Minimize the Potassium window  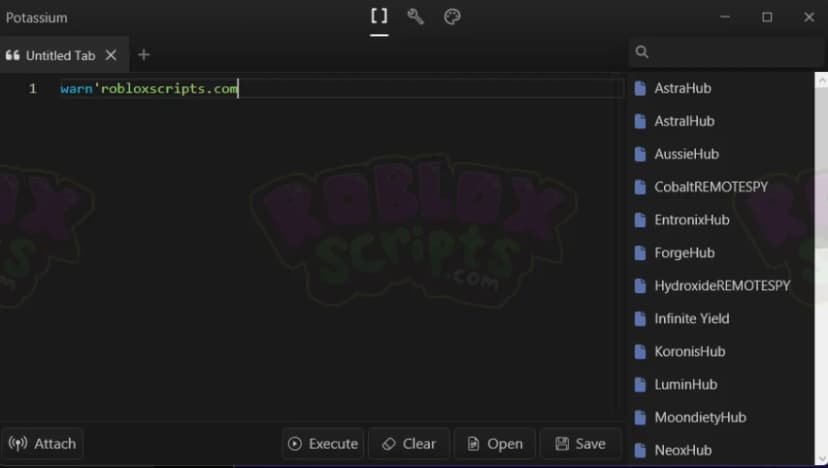coord(725,17)
